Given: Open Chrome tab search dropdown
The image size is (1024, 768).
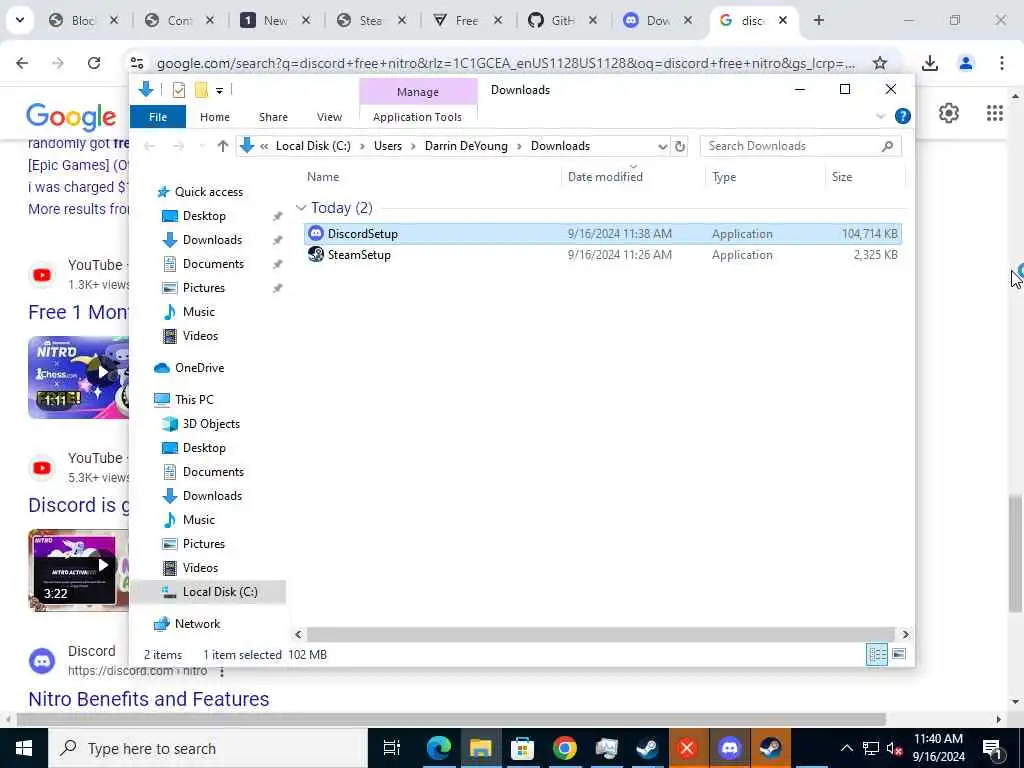Looking at the screenshot, I should 20,20.
